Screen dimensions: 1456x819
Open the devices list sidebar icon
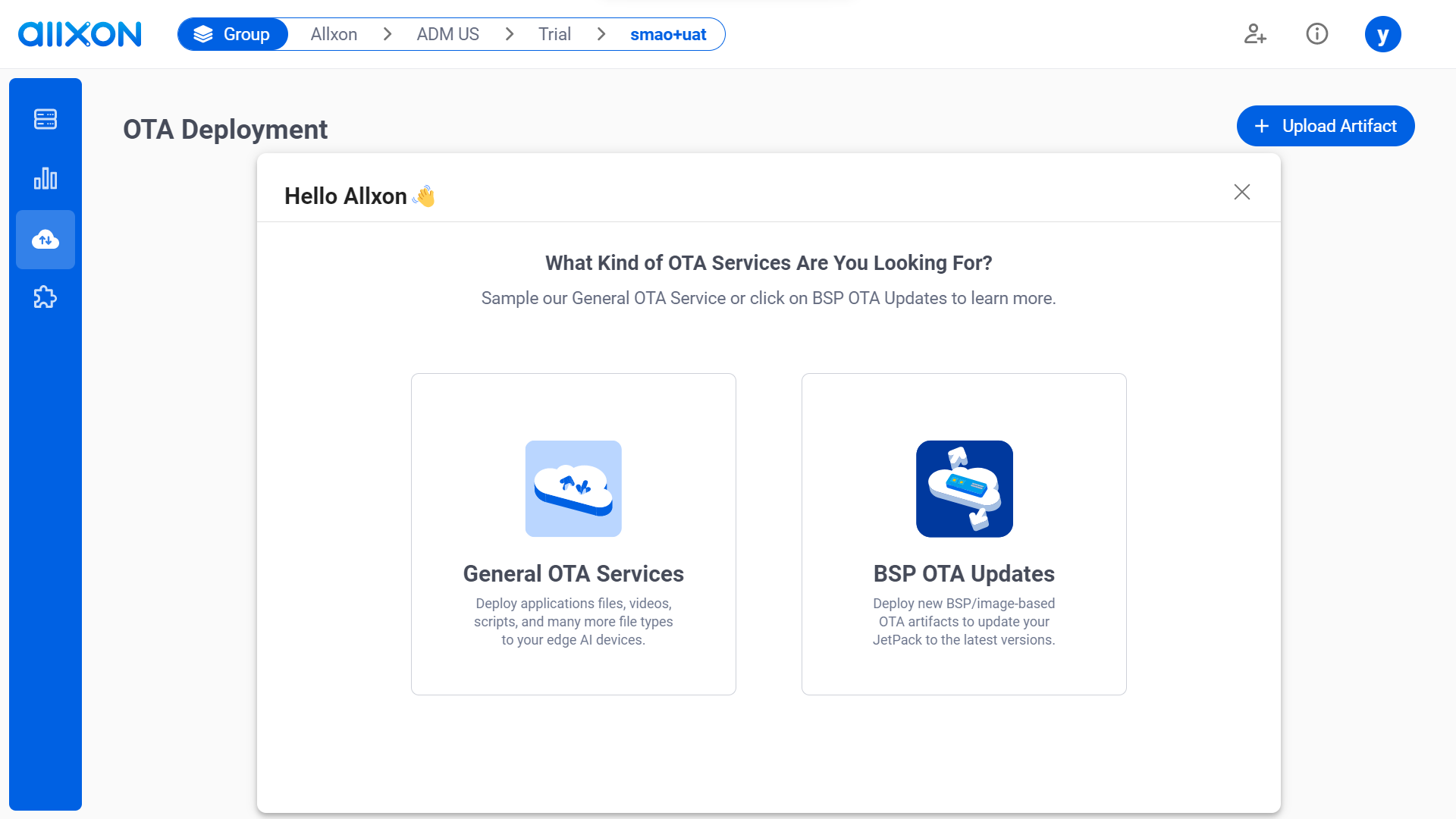point(45,119)
